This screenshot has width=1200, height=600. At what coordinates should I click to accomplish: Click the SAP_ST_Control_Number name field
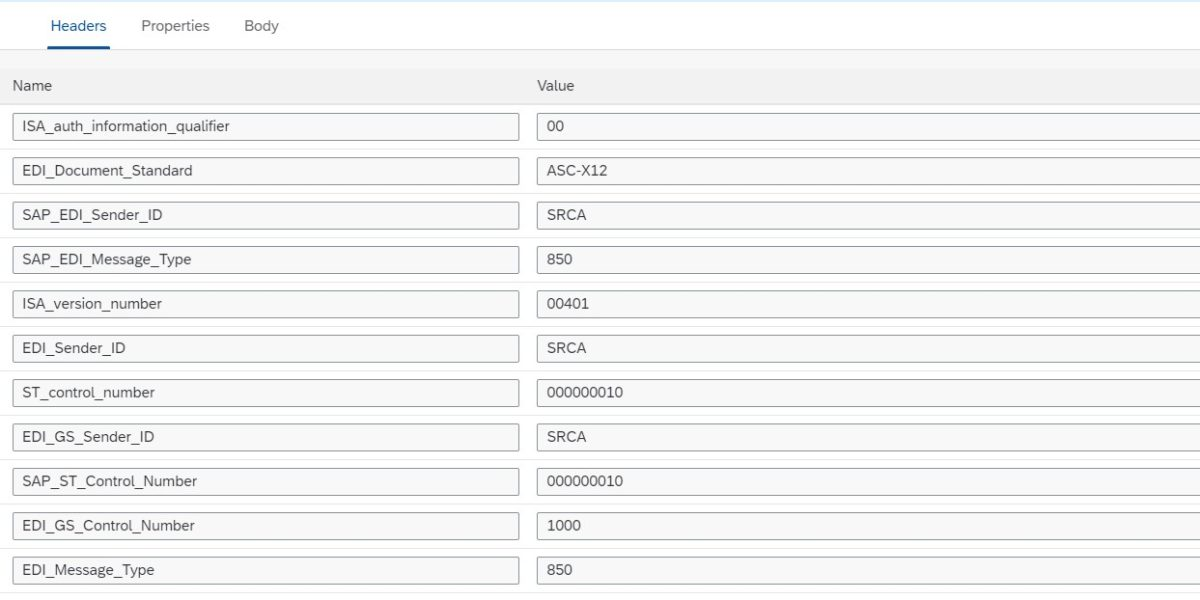[266, 481]
